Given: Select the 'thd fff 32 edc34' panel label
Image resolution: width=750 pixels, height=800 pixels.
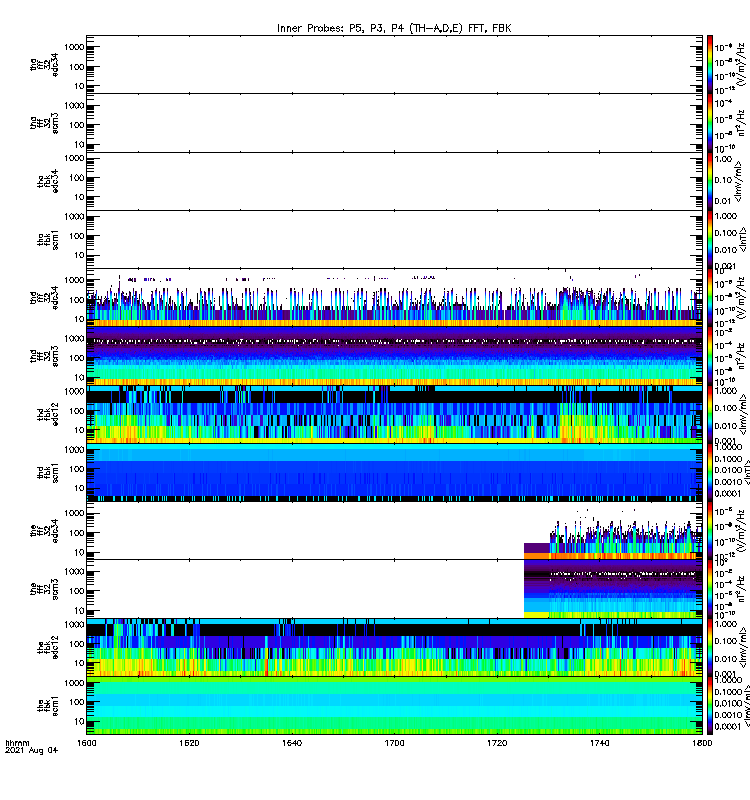Looking at the screenshot, I should pos(44,297).
